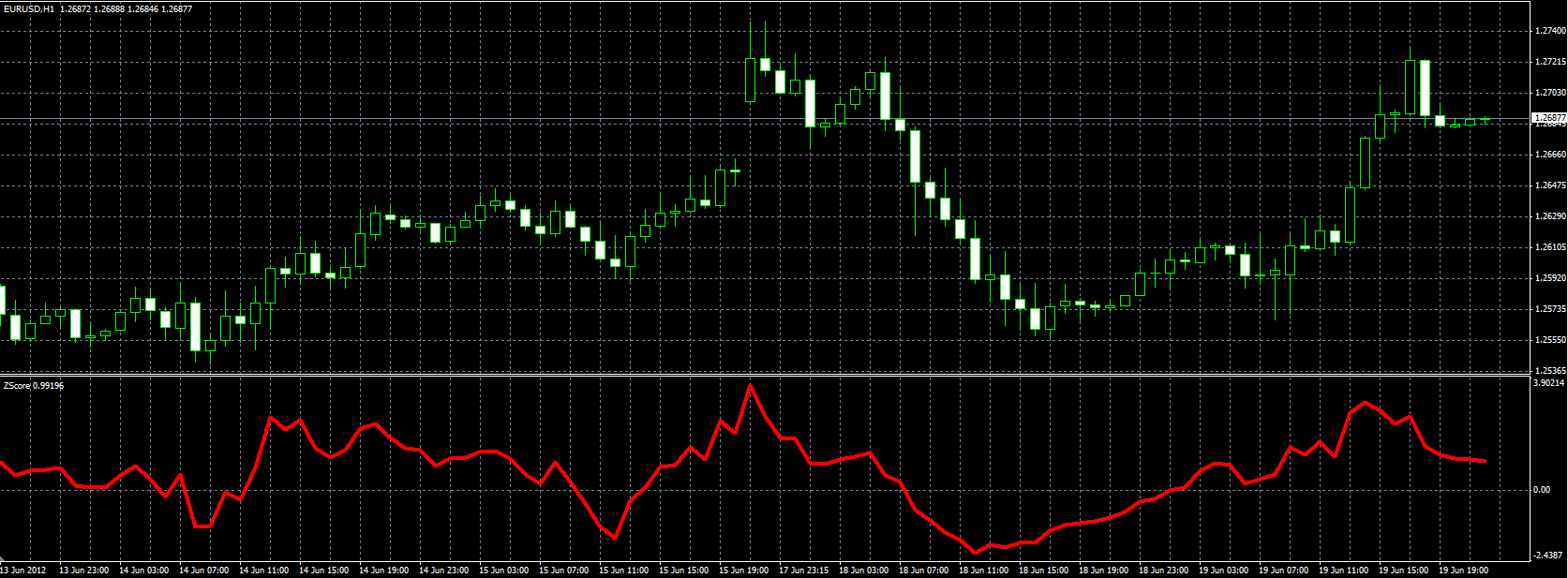Image resolution: width=1568 pixels, height=578 pixels.
Task: Click the 13 Jun 23:00 time label
Action: coord(83,571)
